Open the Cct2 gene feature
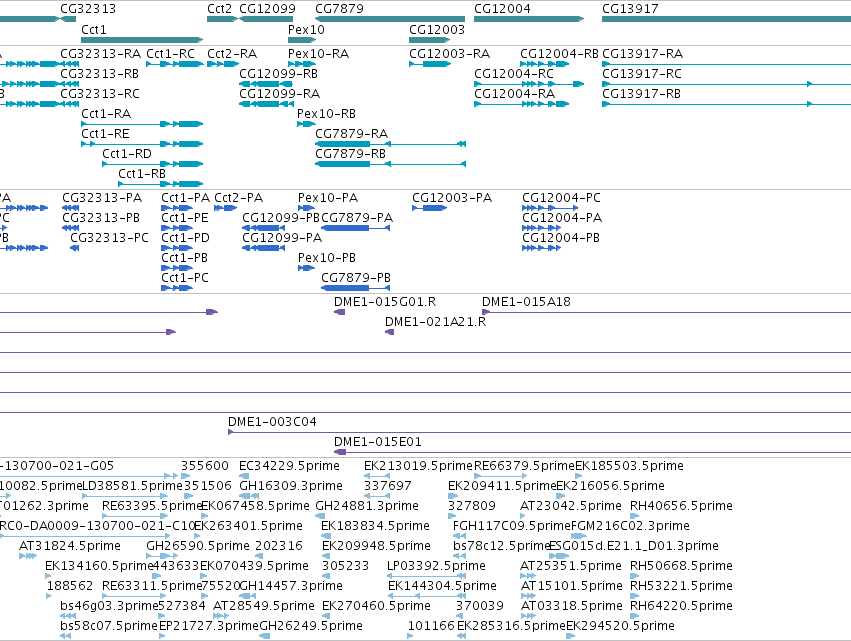 (x=223, y=19)
